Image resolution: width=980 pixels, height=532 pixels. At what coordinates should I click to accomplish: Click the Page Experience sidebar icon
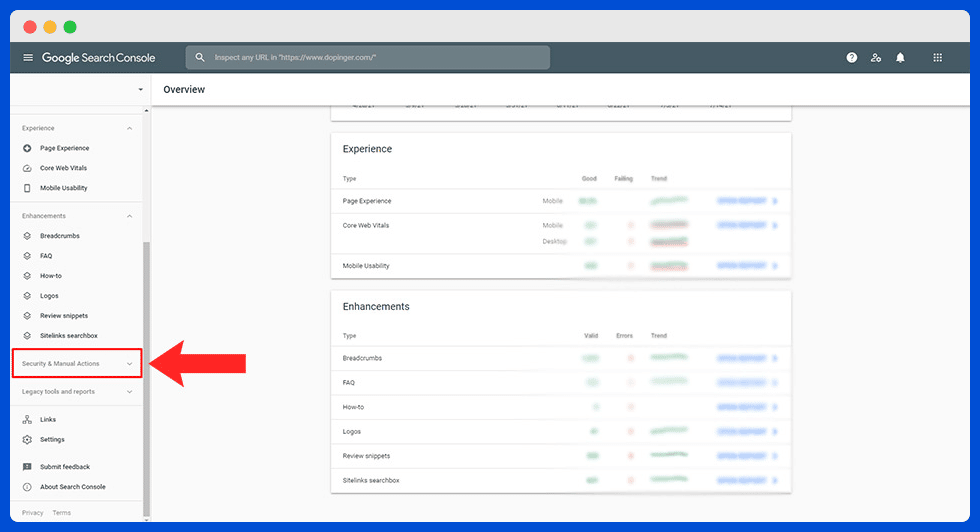click(27, 148)
